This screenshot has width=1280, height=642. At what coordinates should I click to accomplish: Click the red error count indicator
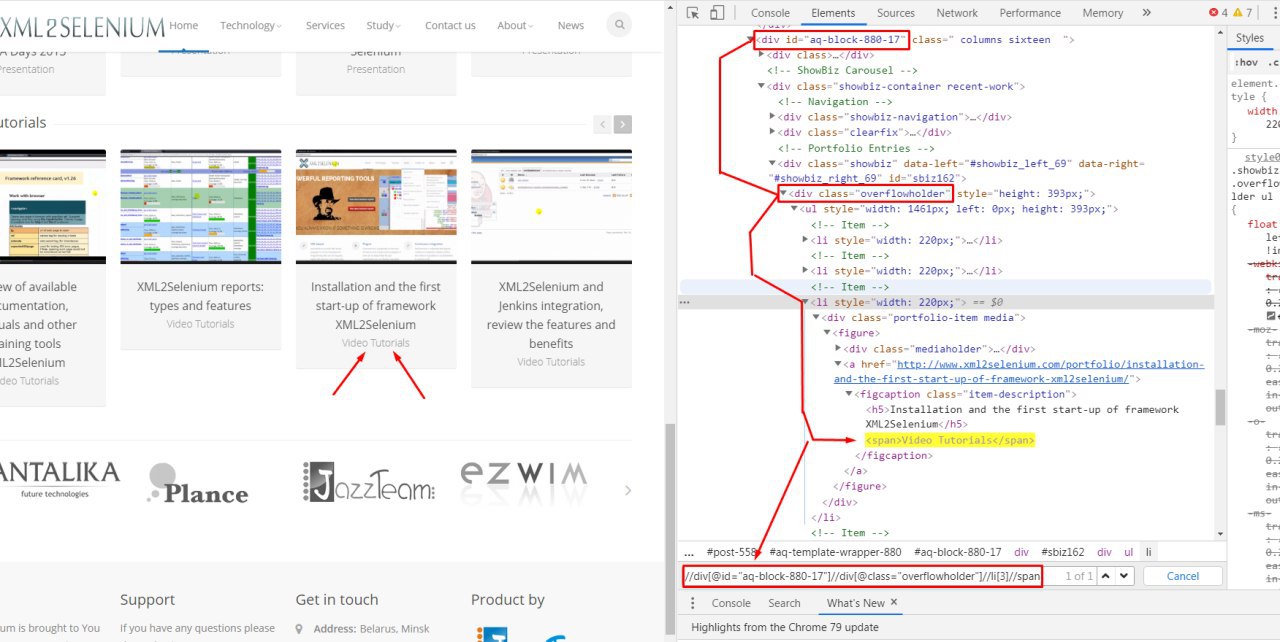(1218, 13)
